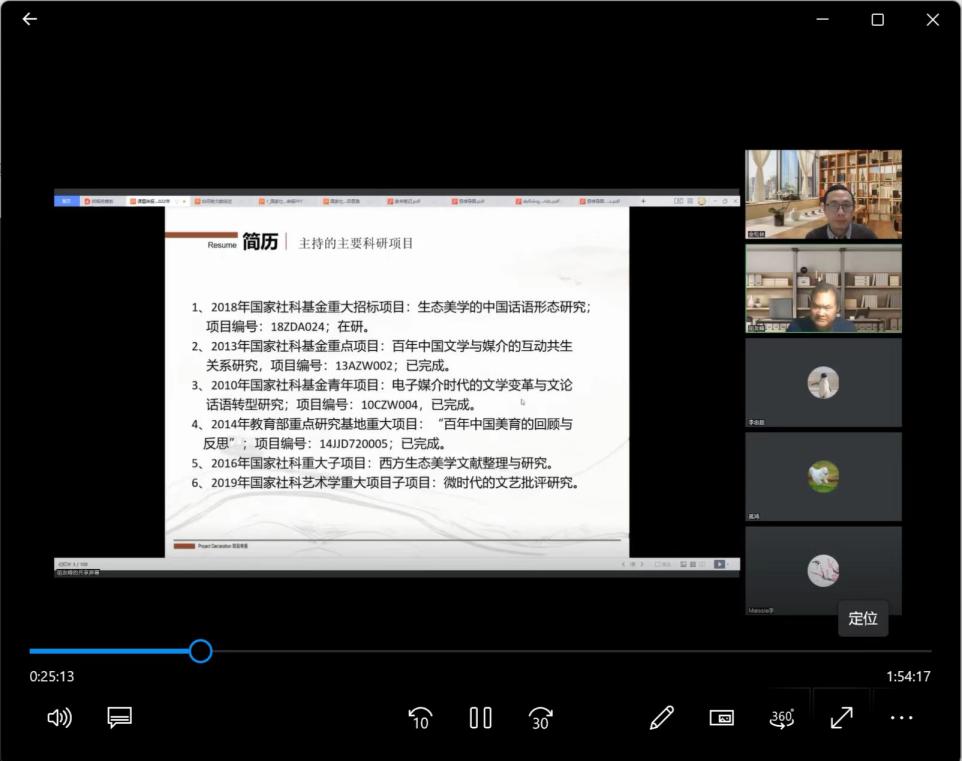962x761 pixels.
Task: Select the second participant's video feed
Action: (x=823, y=289)
